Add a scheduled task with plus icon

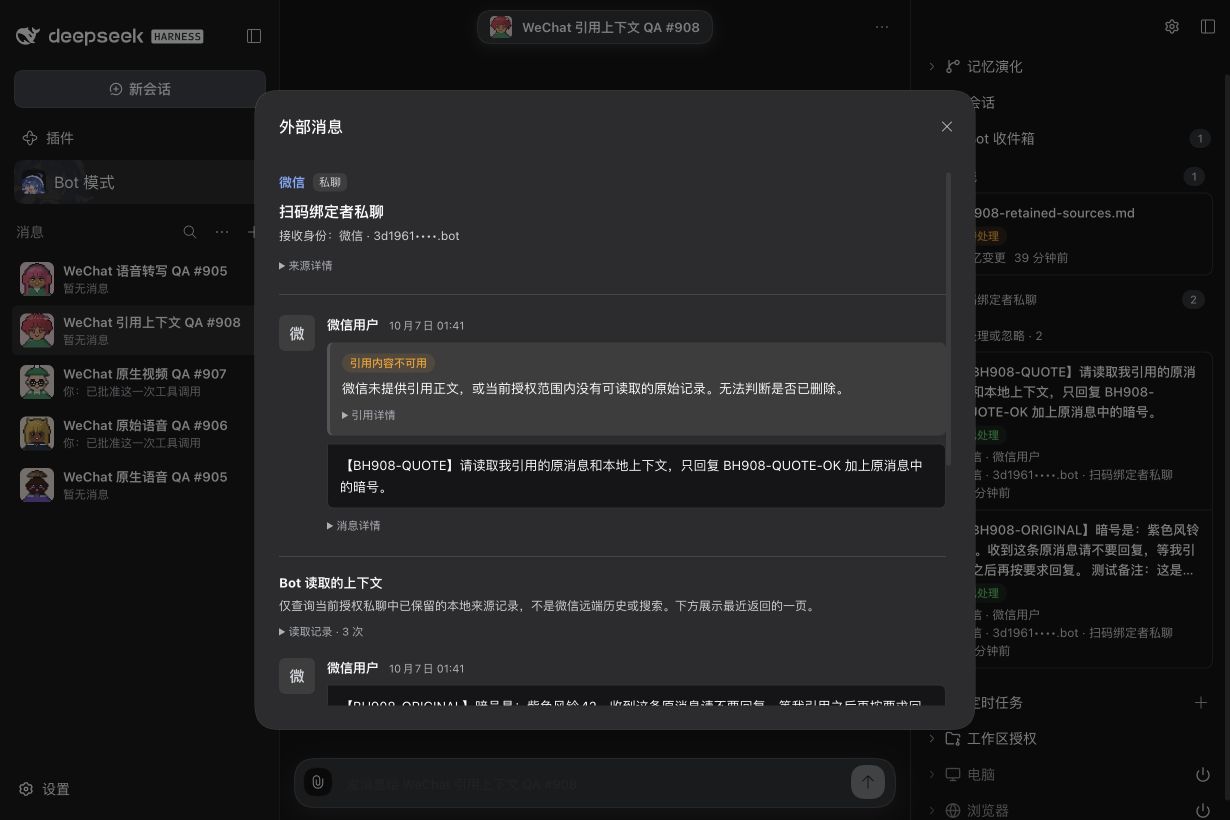(x=1201, y=703)
